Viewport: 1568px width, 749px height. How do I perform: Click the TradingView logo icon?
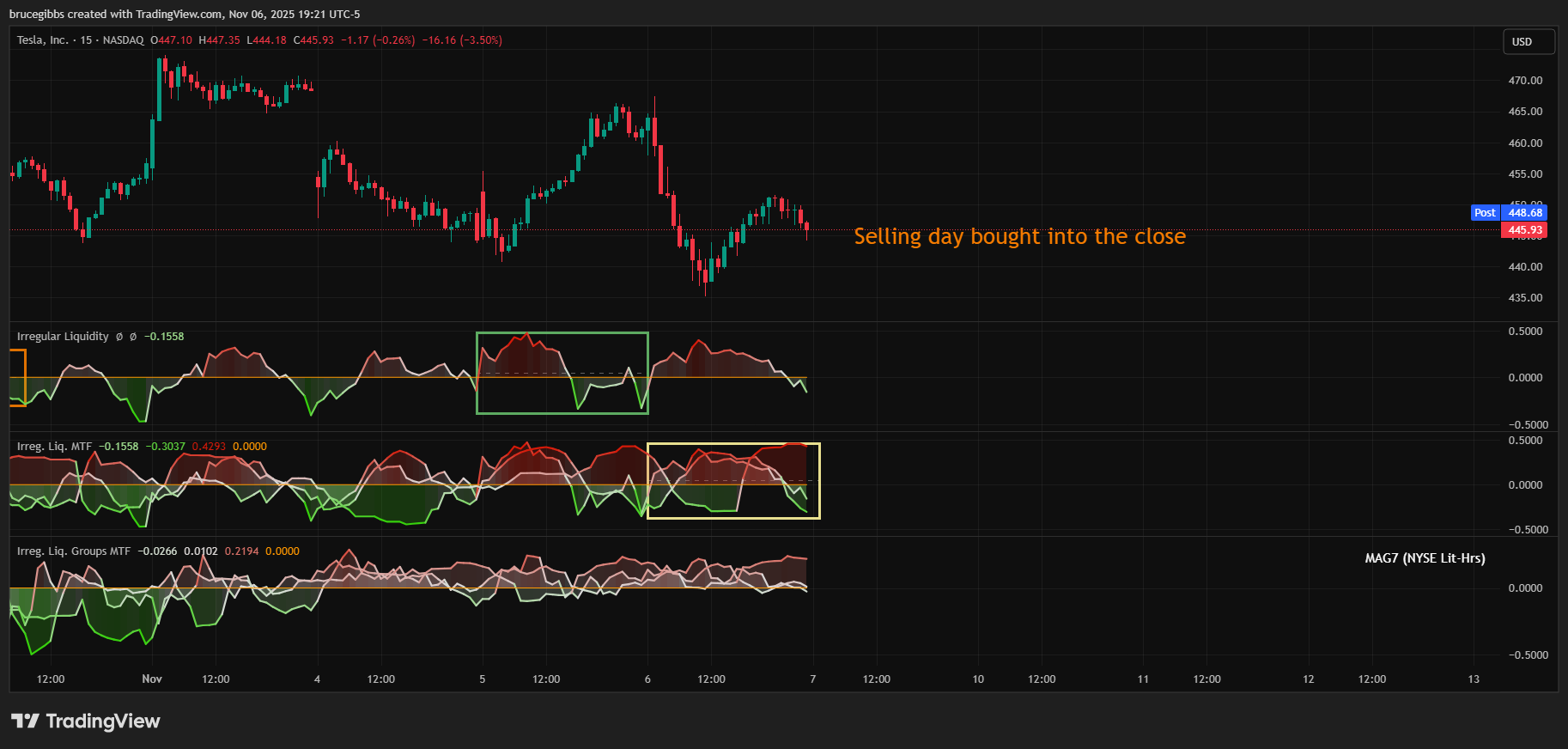pyautogui.click(x=26, y=721)
